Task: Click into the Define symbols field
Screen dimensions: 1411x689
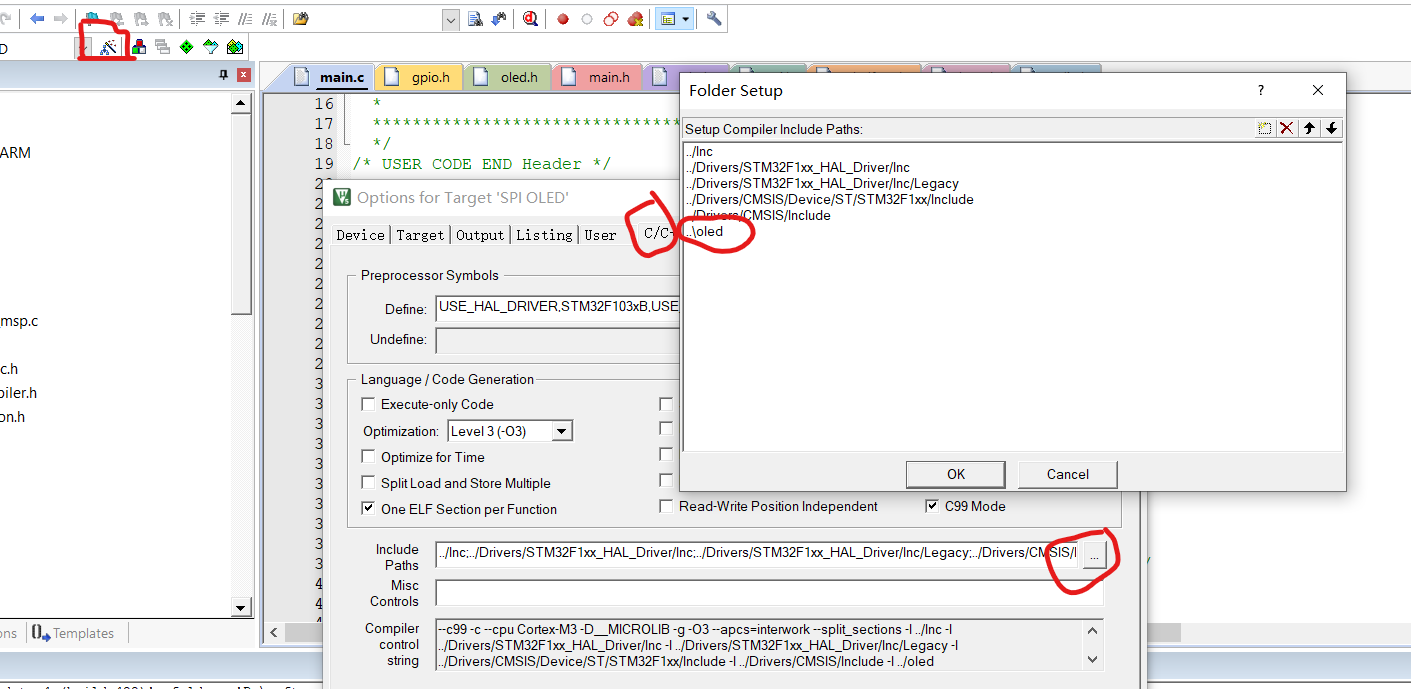Action: [x=558, y=306]
